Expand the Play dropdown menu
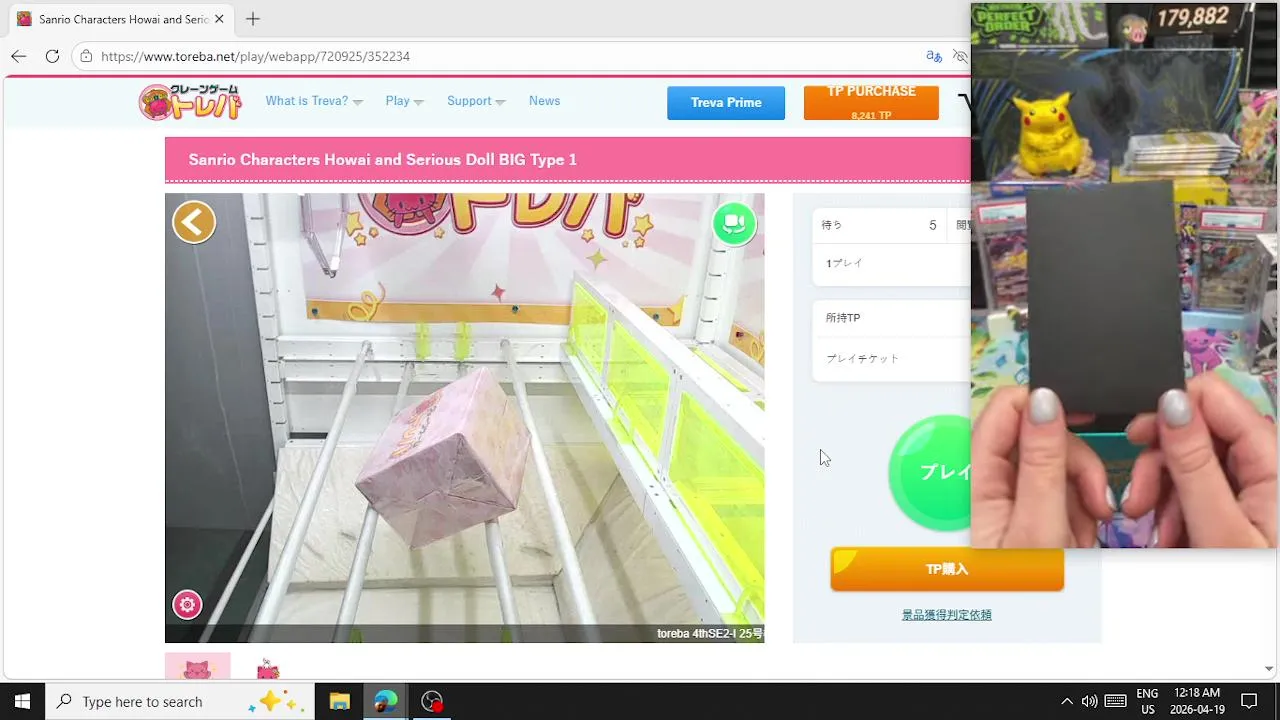 tap(404, 101)
